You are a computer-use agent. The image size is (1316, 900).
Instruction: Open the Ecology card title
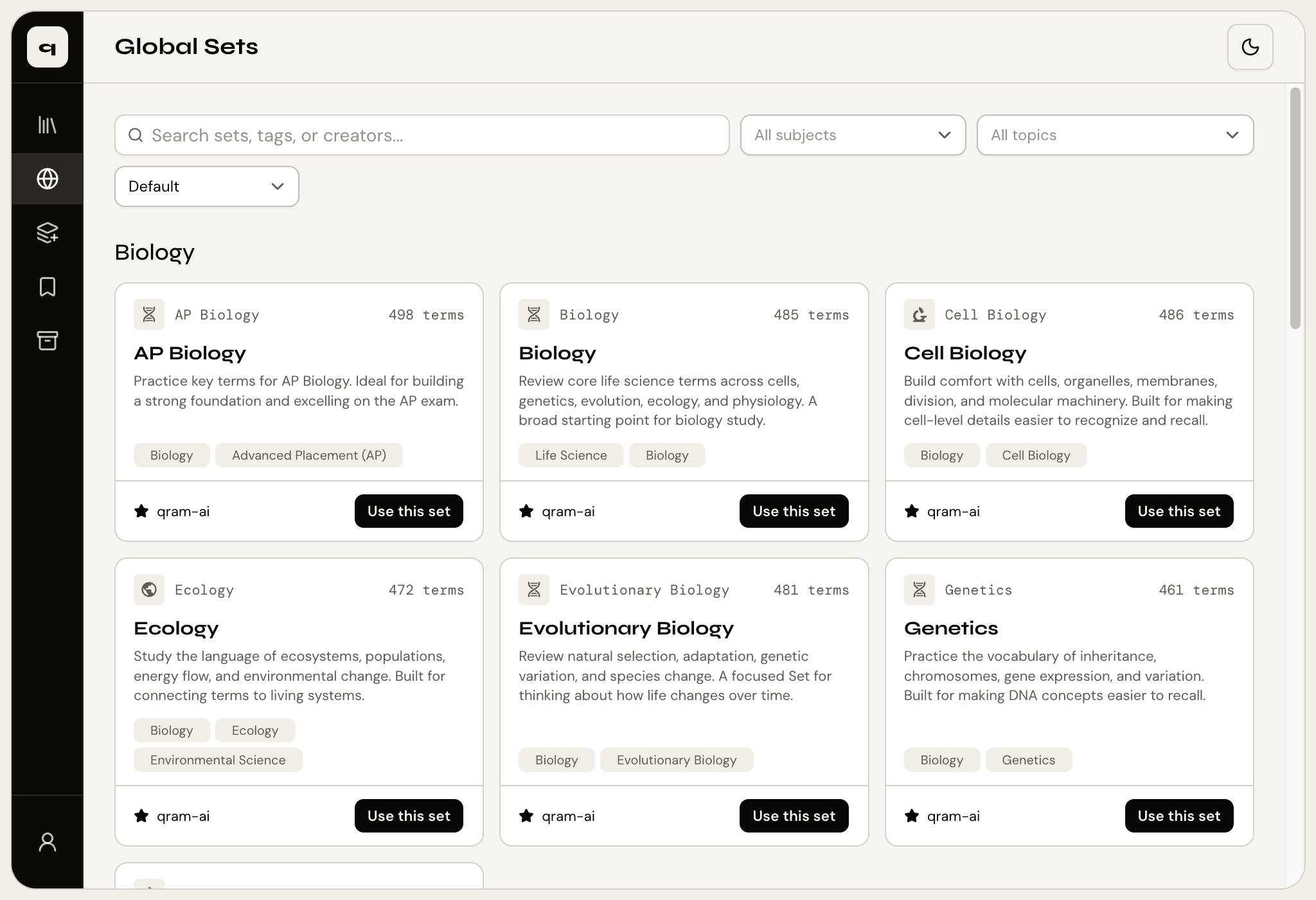point(176,628)
